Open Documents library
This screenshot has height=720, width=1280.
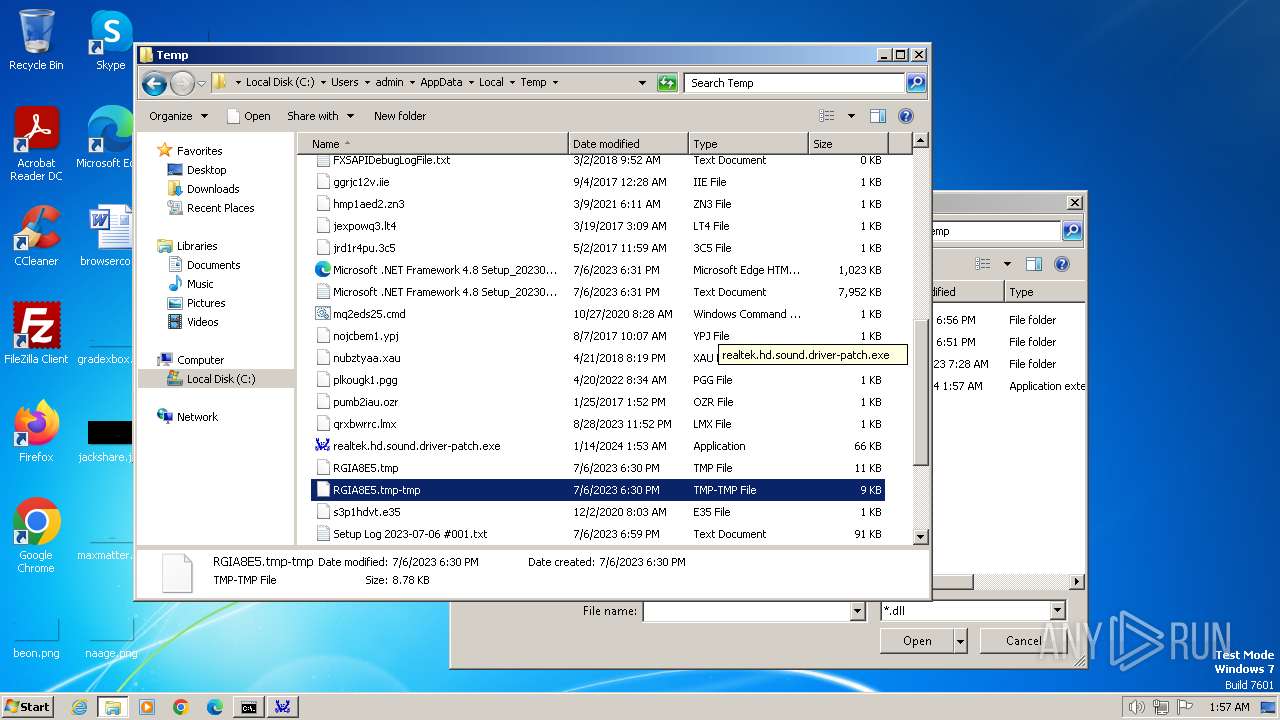pyautogui.click(x=213, y=265)
